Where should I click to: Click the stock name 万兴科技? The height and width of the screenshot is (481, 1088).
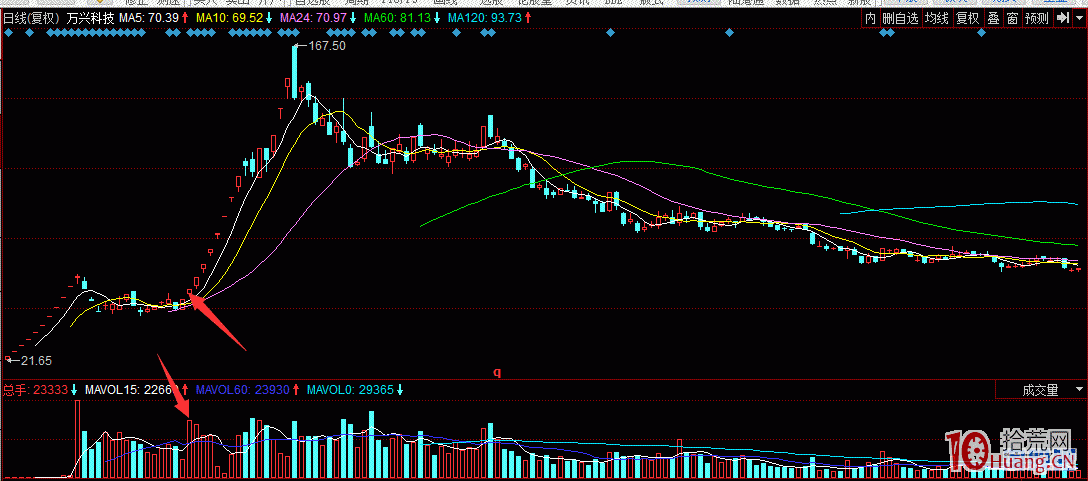tap(91, 19)
